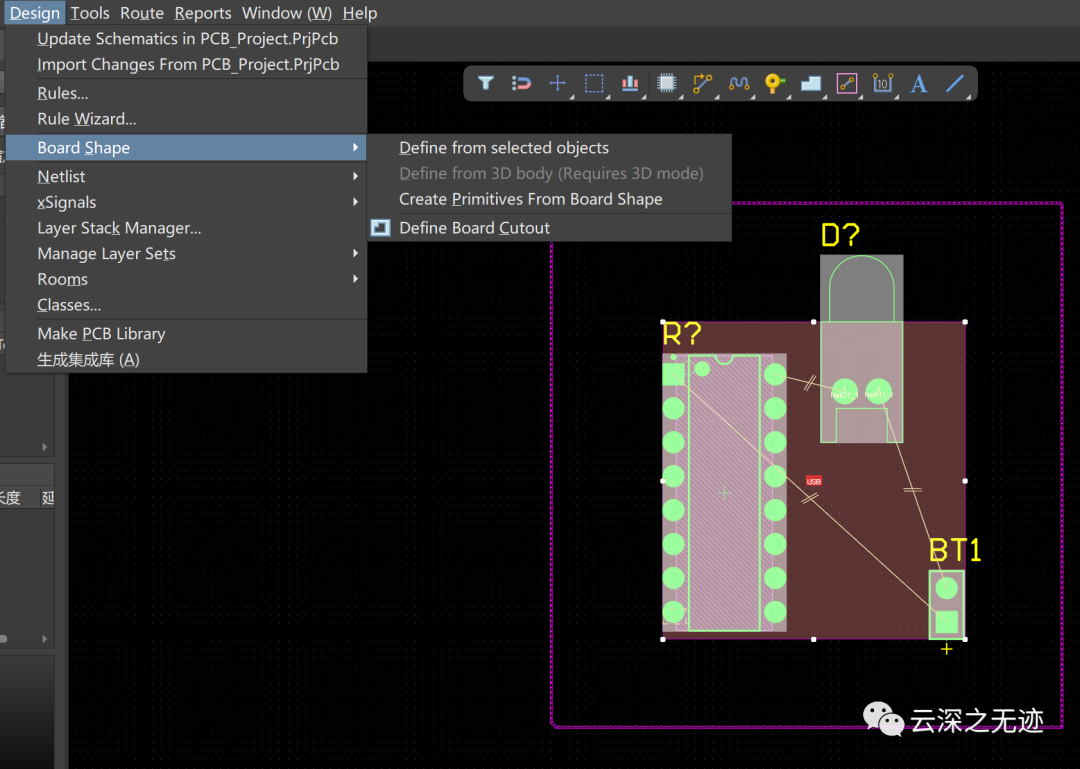Viewport: 1080px width, 769px height.
Task: Click the right pad of the D? LED
Action: [x=878, y=392]
